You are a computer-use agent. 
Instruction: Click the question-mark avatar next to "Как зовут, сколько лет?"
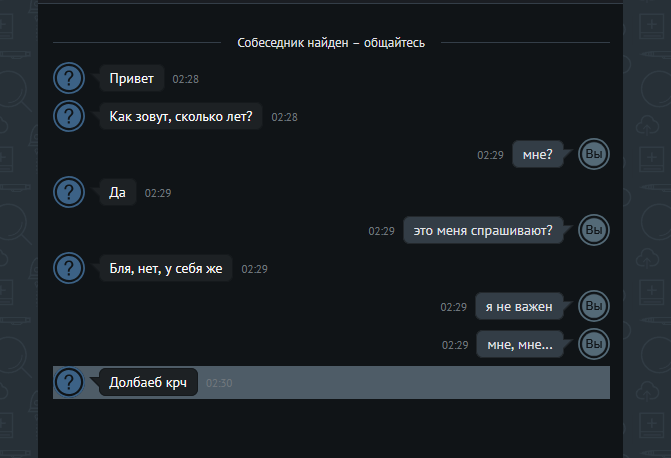tap(69, 116)
